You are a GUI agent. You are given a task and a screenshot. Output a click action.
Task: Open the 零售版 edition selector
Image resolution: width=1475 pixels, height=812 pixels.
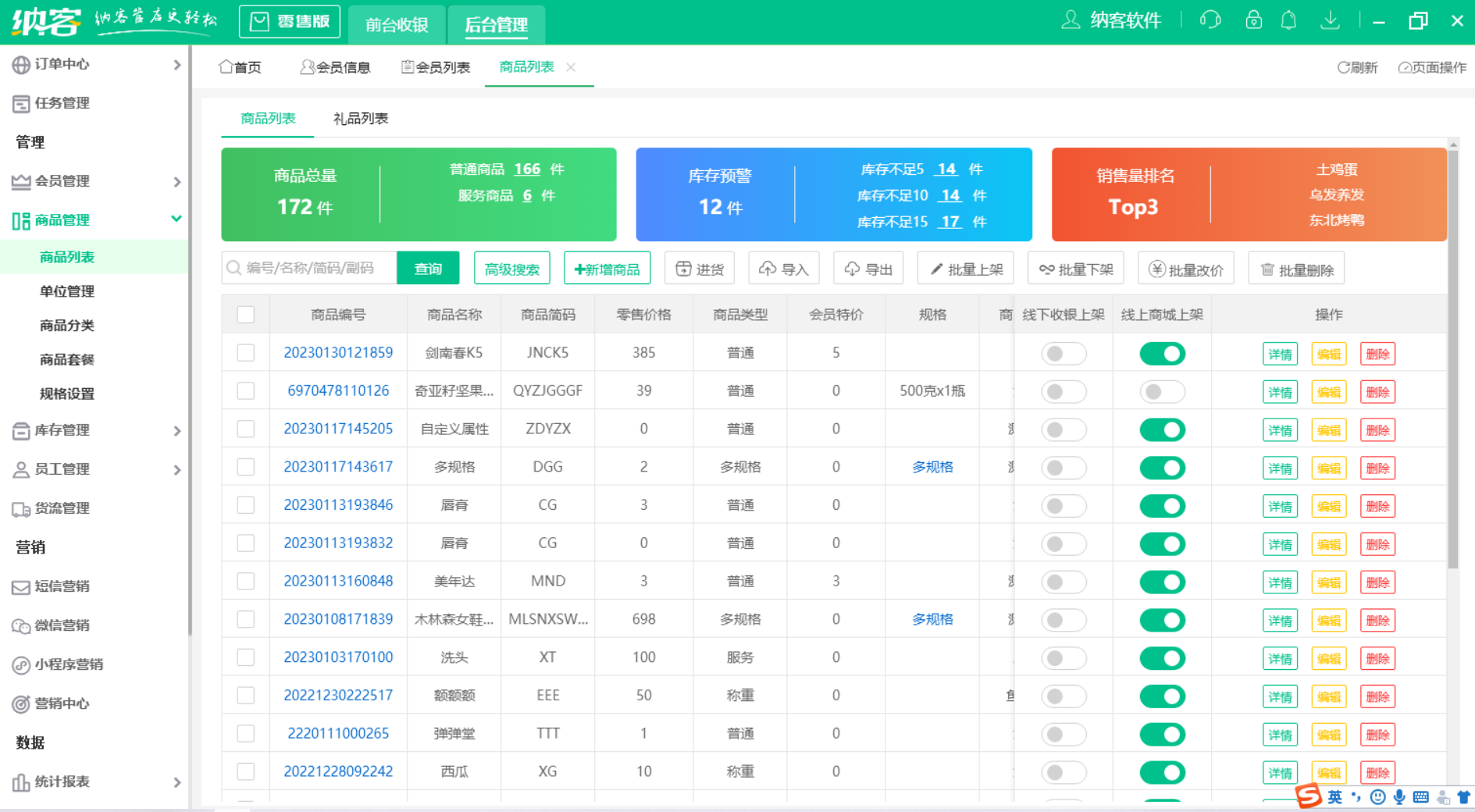tap(290, 22)
